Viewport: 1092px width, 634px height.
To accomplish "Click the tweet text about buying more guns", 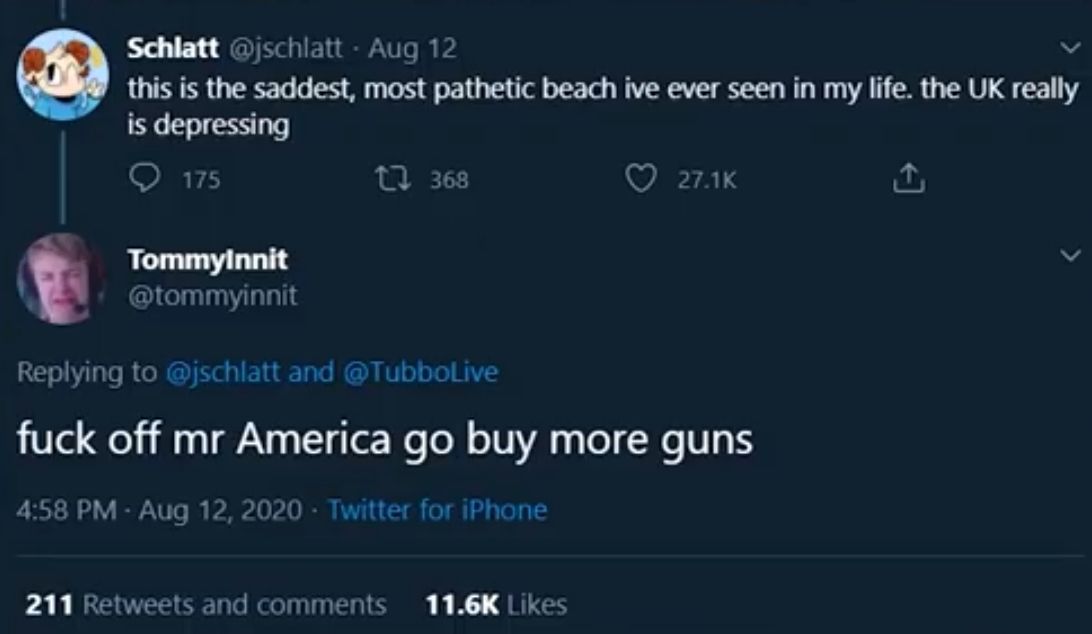I will [x=384, y=440].
